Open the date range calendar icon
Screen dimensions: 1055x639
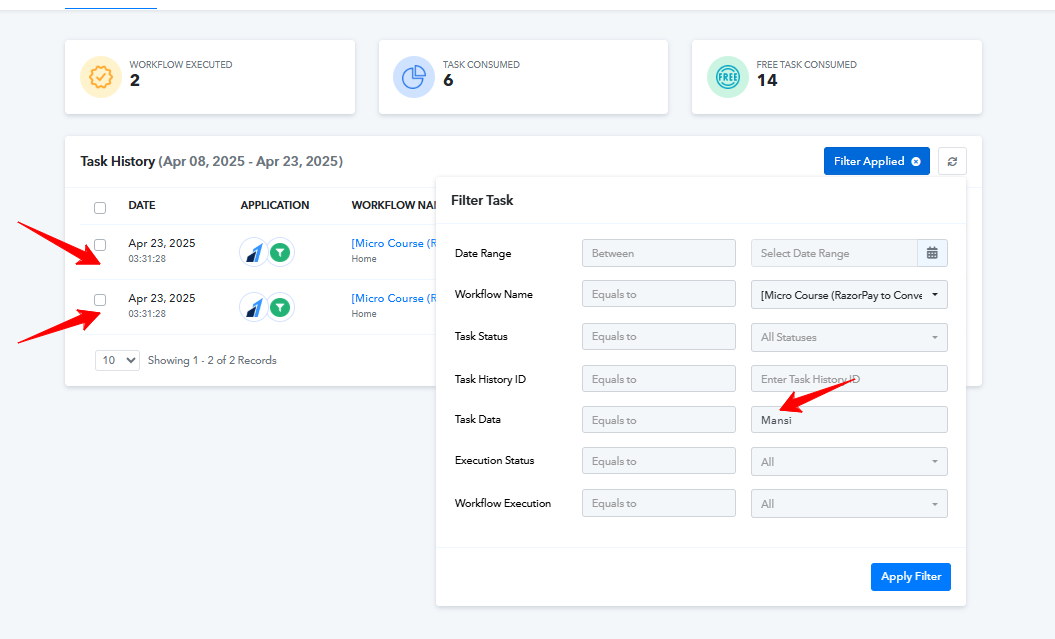pyautogui.click(x=932, y=254)
